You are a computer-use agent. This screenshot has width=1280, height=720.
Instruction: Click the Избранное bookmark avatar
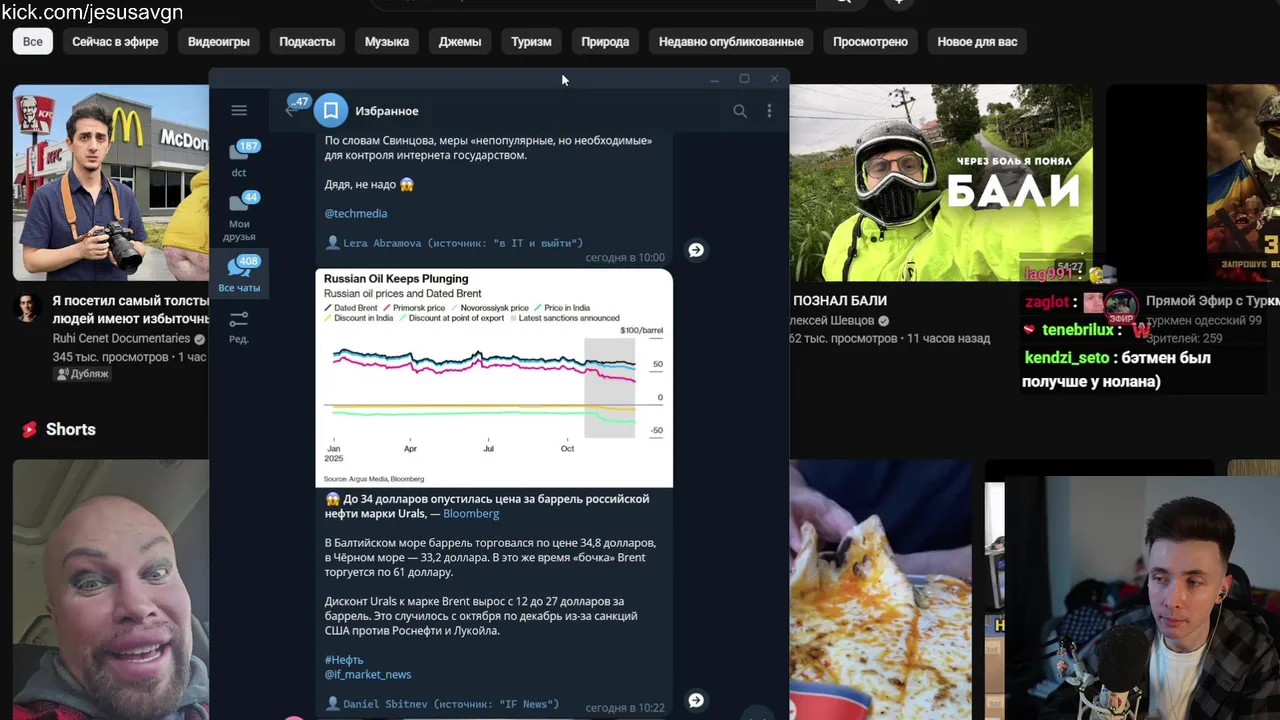click(331, 110)
